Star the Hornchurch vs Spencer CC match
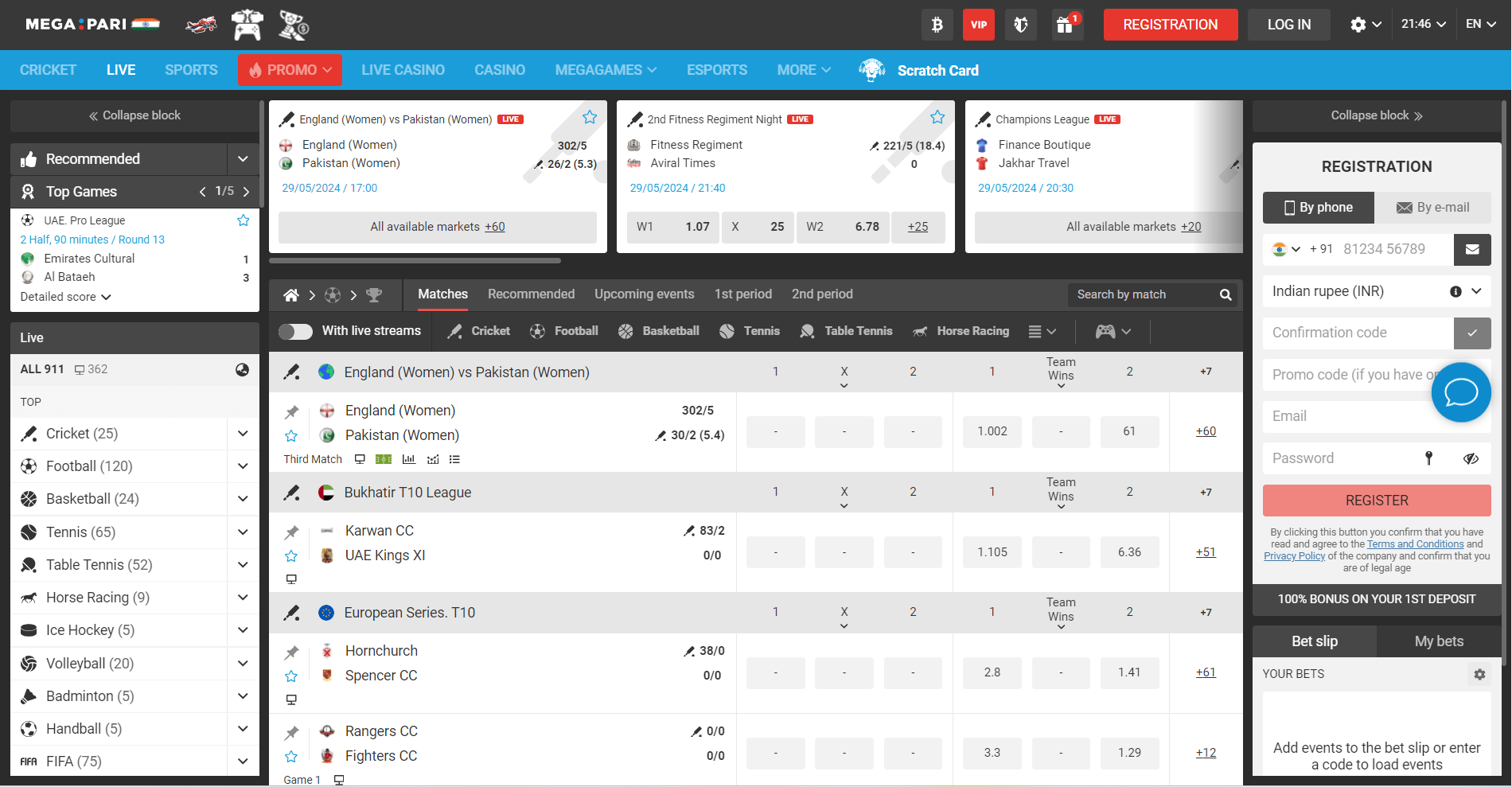The width and height of the screenshot is (1512, 787). (291, 676)
